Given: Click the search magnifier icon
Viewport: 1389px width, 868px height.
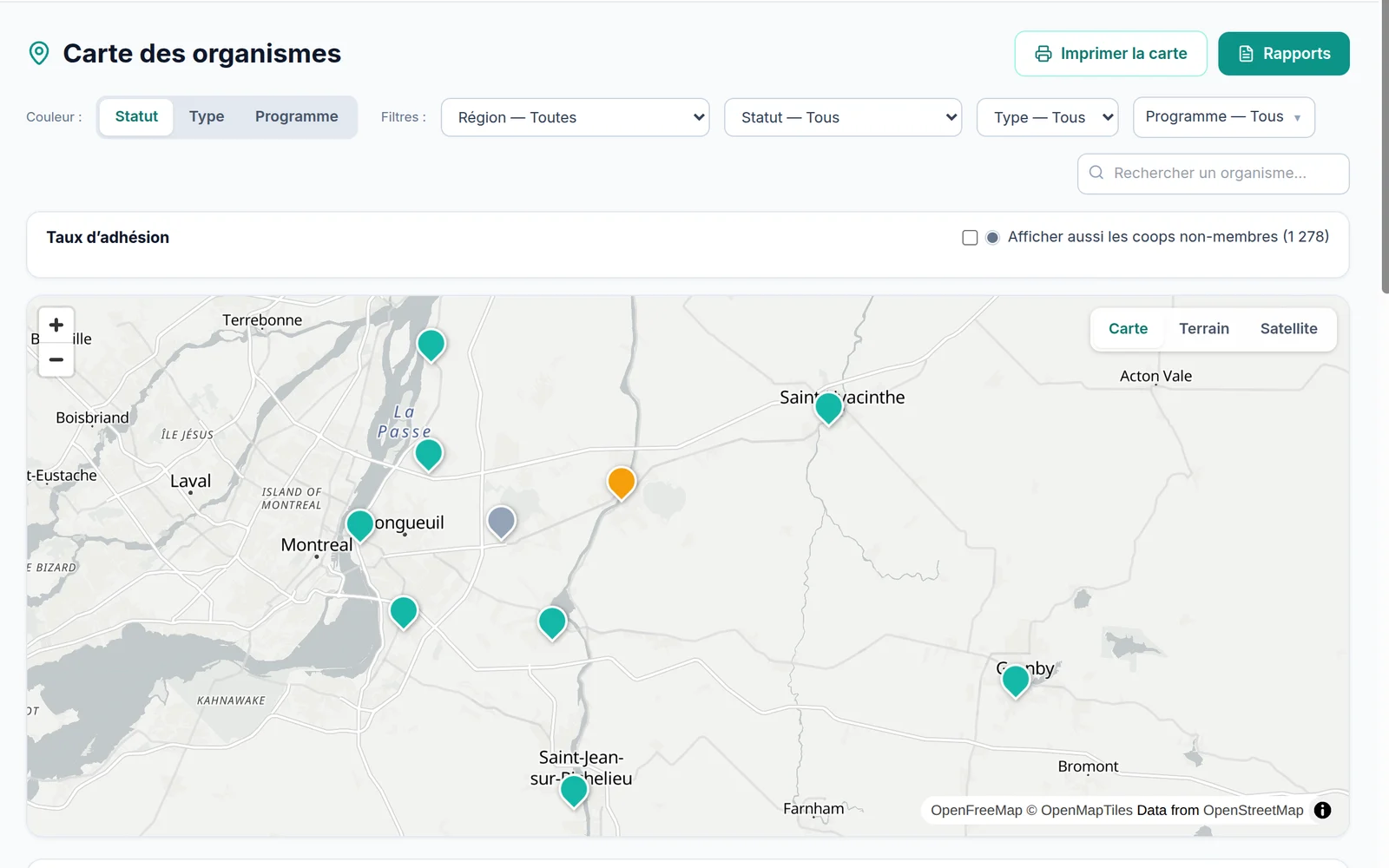Looking at the screenshot, I should pos(1096,173).
